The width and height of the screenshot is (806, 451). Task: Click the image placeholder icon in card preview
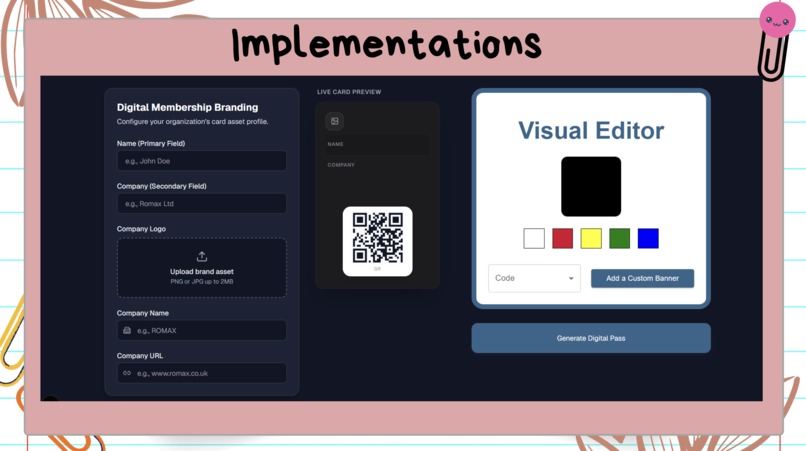335,121
